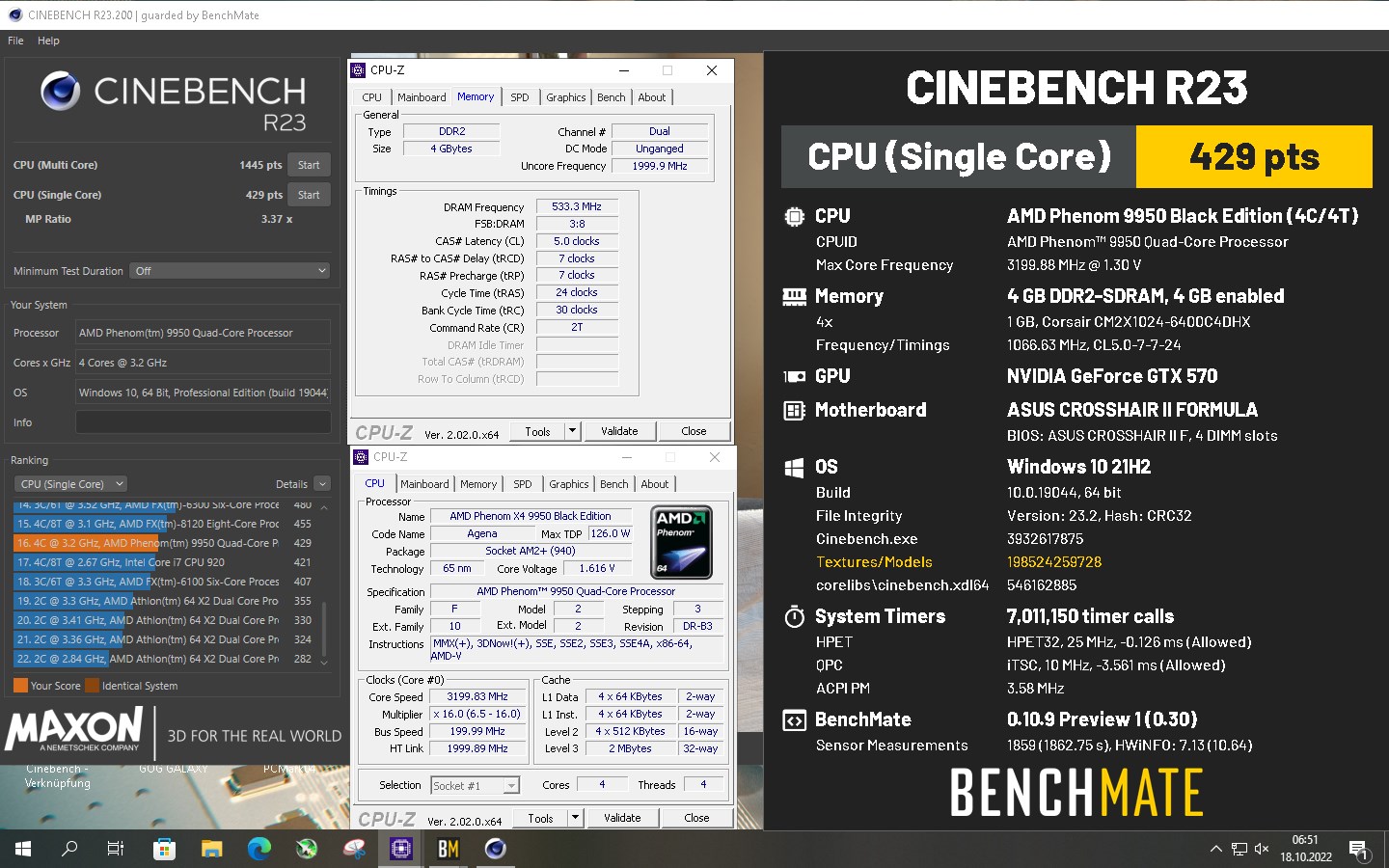The image size is (1389, 868).
Task: Click the CPU chip icon in BenchMate
Action: point(794,216)
